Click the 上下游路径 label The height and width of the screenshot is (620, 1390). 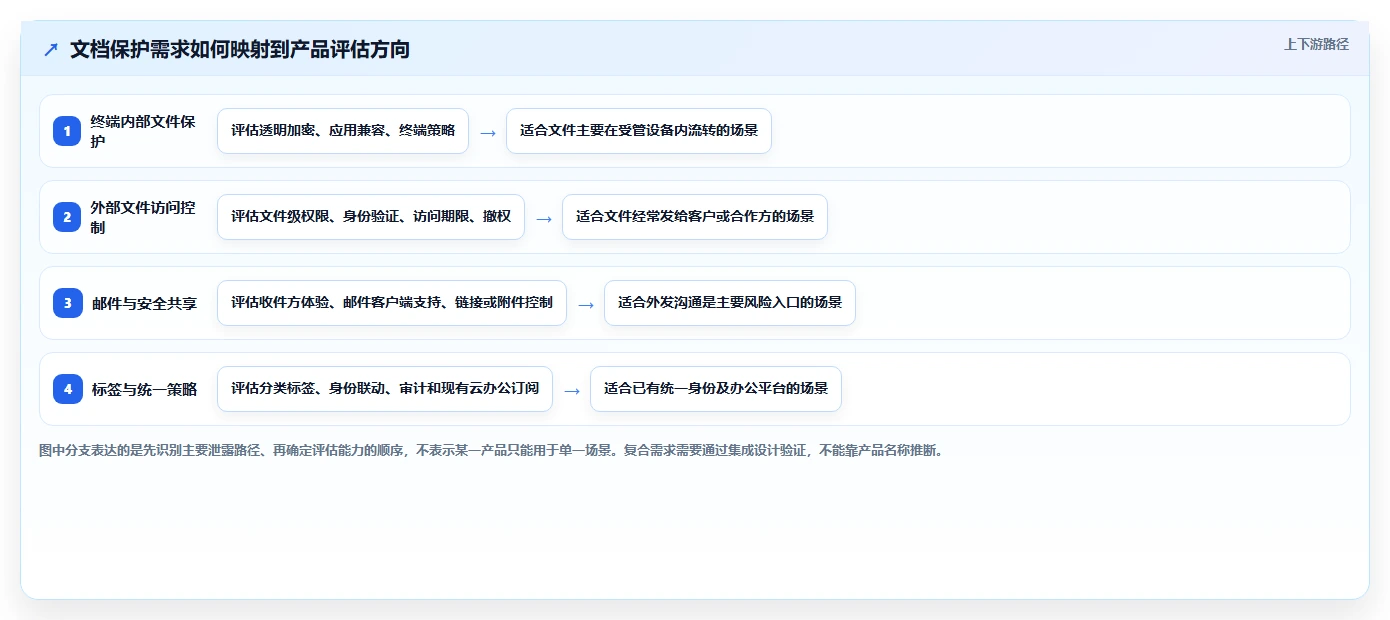click(1316, 44)
